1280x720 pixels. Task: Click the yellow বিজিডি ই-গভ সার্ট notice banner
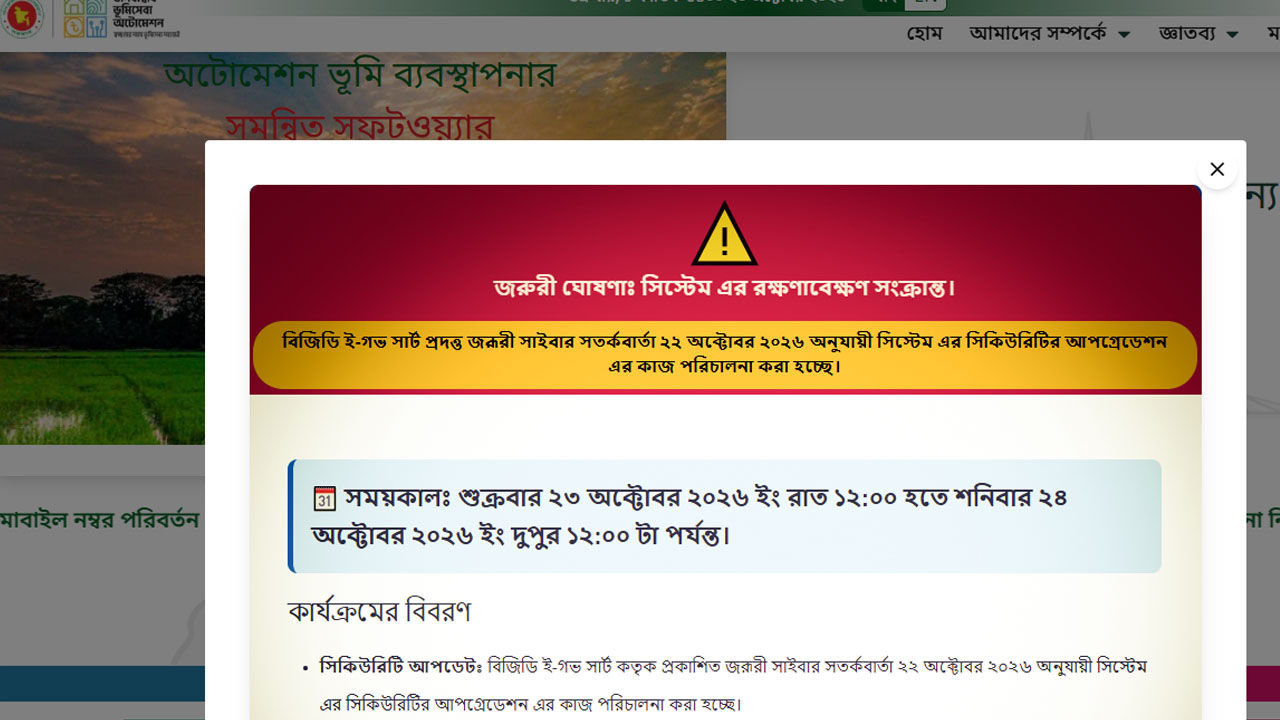pyautogui.click(x=725, y=355)
